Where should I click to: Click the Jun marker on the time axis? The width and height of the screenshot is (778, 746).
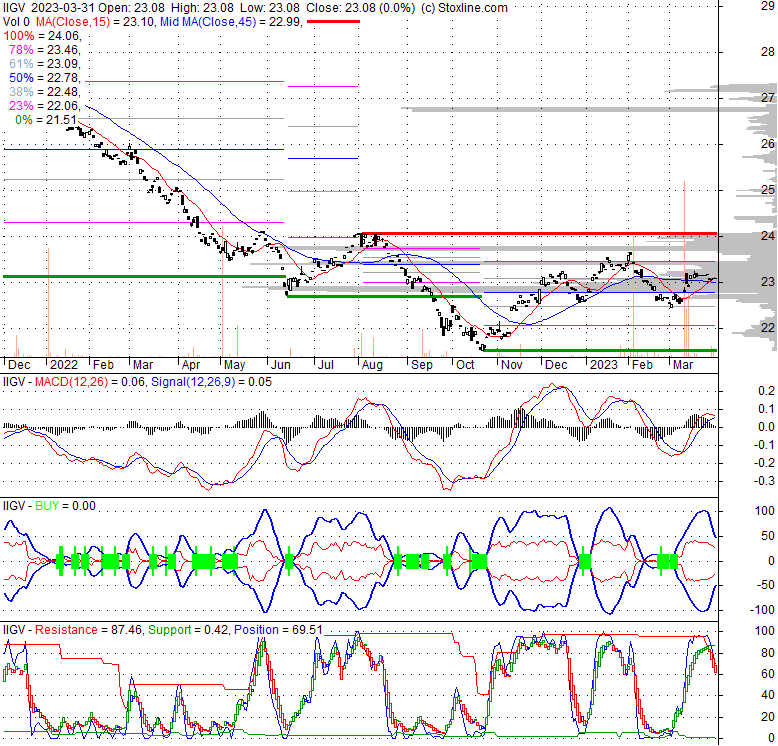tap(281, 365)
